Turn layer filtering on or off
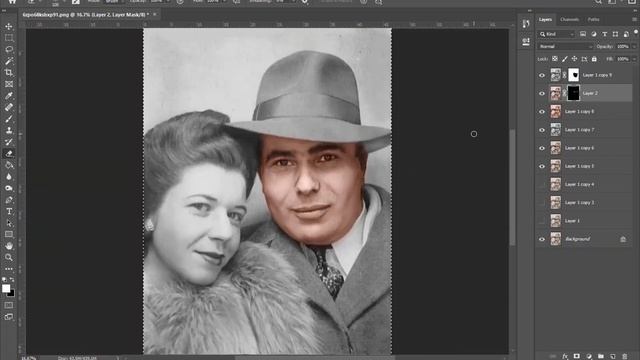Viewport: 640px width, 360px height. pos(636,32)
